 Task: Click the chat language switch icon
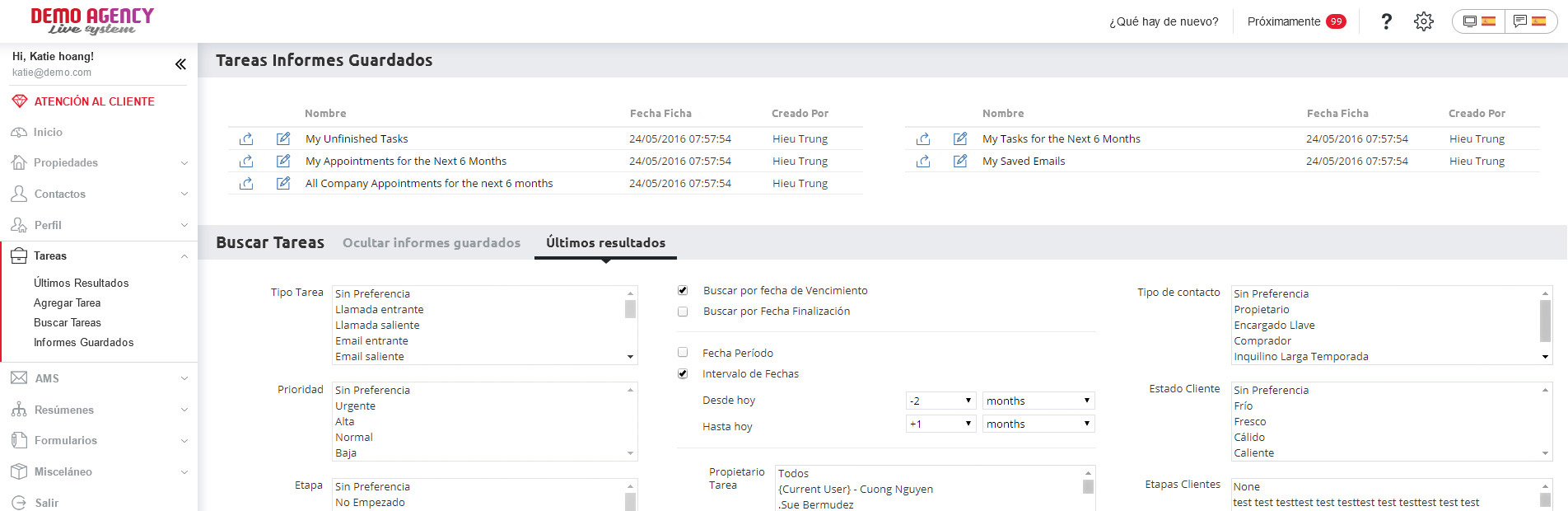tap(1529, 21)
